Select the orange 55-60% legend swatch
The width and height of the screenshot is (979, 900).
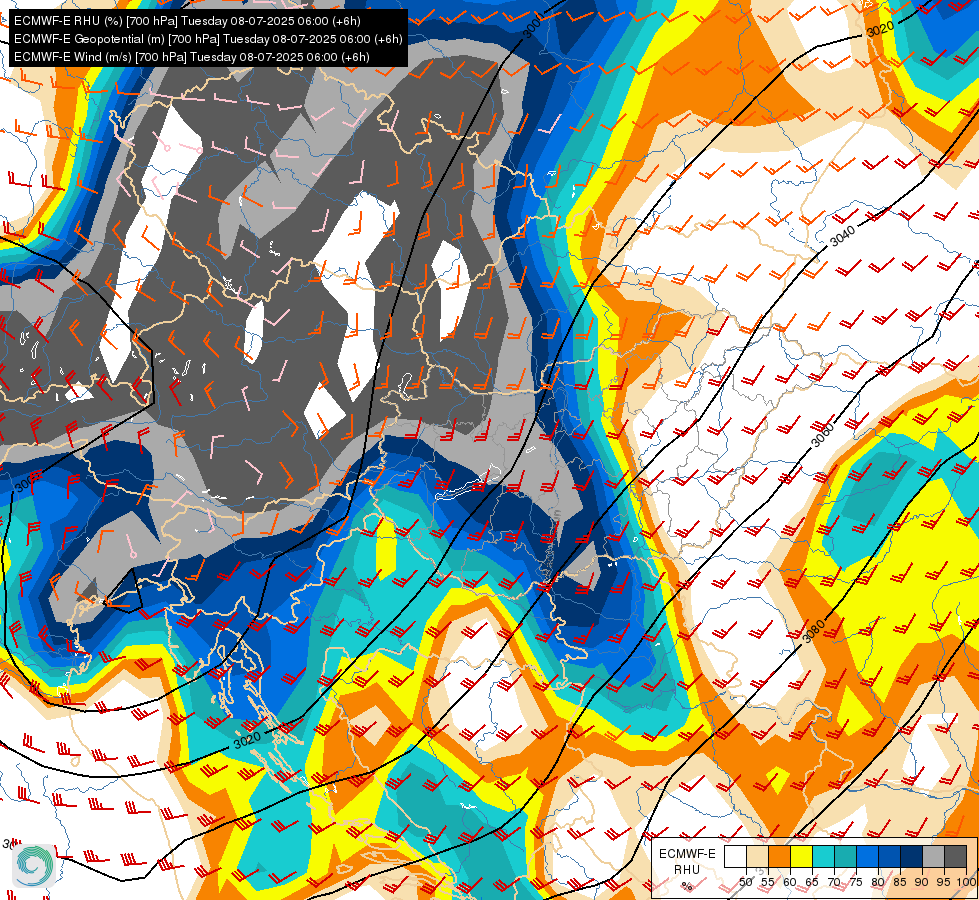tap(779, 856)
